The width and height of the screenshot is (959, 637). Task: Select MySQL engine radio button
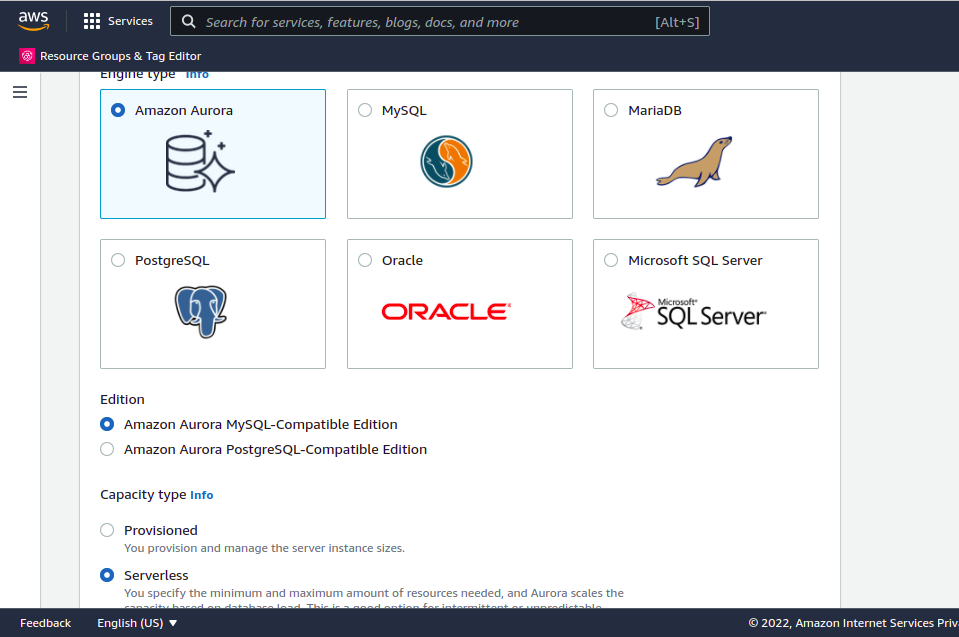[x=365, y=111]
